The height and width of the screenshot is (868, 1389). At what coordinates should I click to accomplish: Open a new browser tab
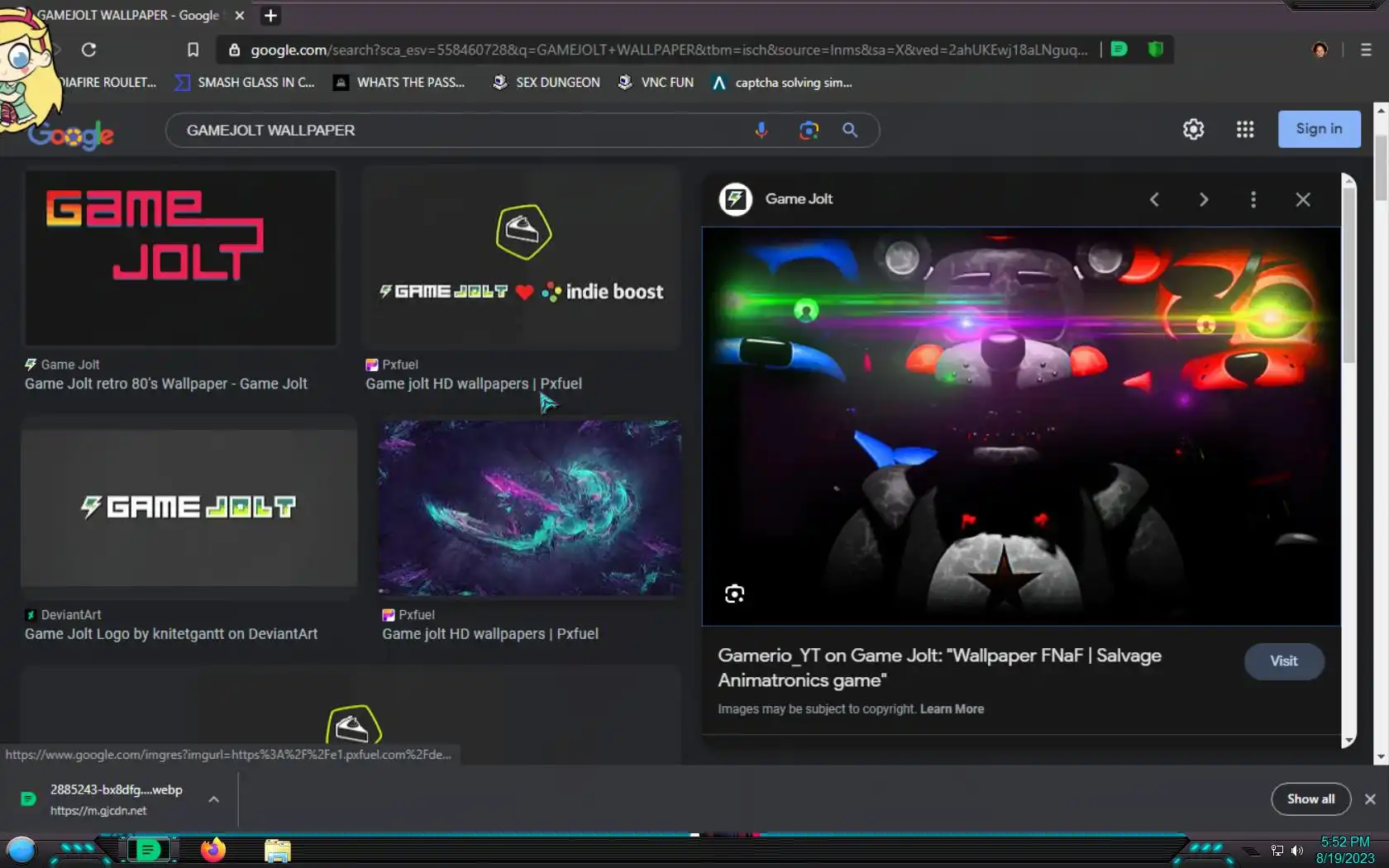[x=270, y=15]
